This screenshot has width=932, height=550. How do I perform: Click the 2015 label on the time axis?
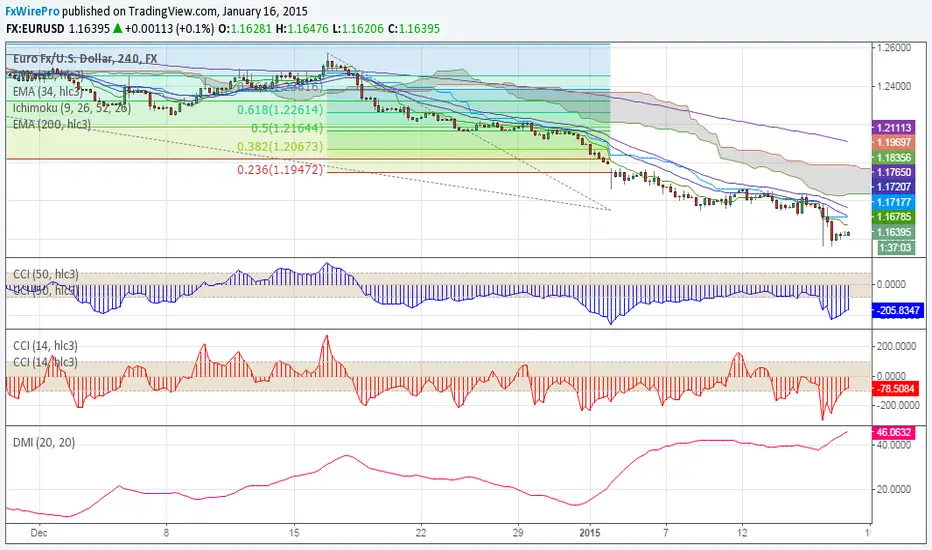(590, 533)
